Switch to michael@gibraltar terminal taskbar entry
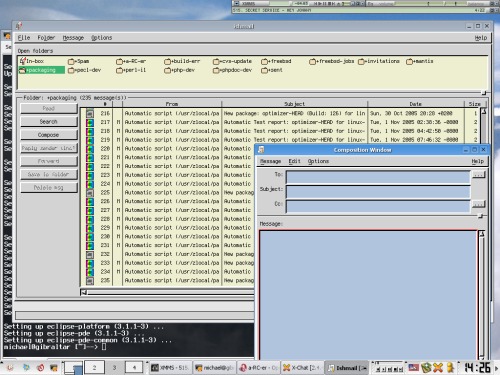This screenshot has width=500, height=375. point(214,368)
